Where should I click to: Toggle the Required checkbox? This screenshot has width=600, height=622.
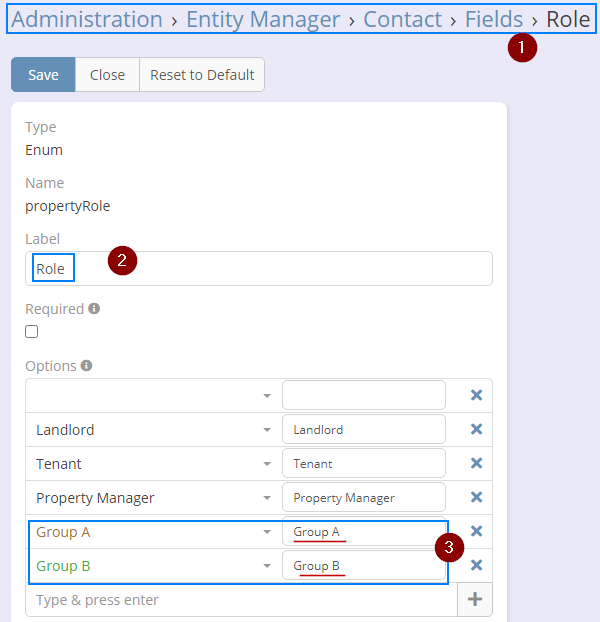(32, 332)
